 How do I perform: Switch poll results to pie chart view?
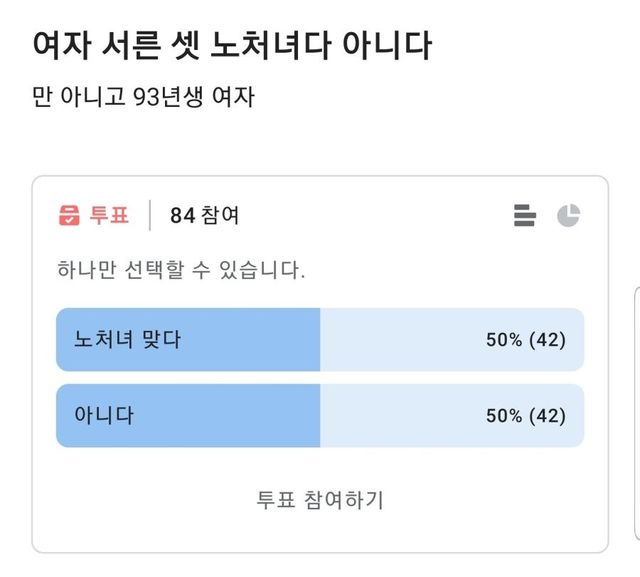569,215
